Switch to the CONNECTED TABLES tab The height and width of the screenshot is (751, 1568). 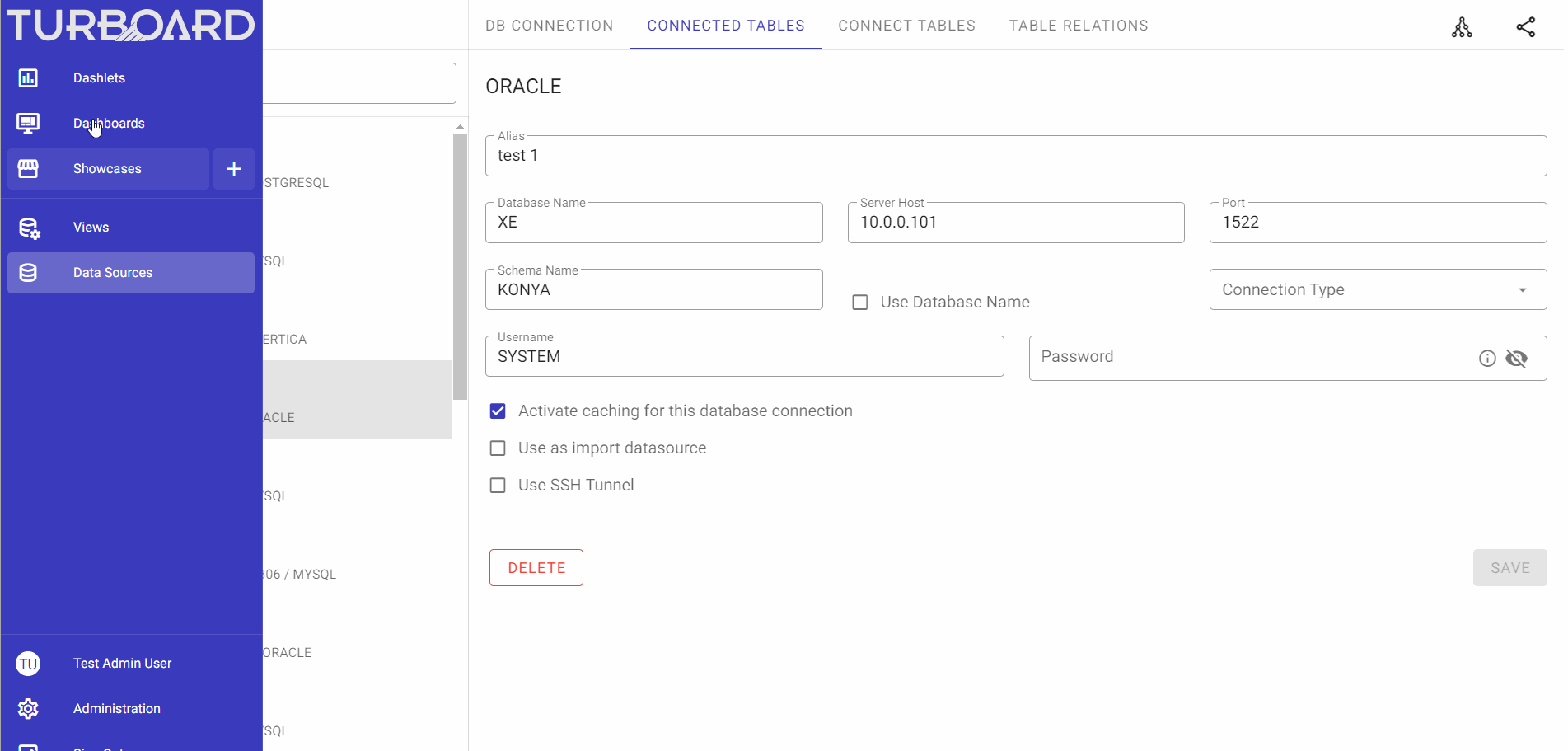(x=726, y=26)
